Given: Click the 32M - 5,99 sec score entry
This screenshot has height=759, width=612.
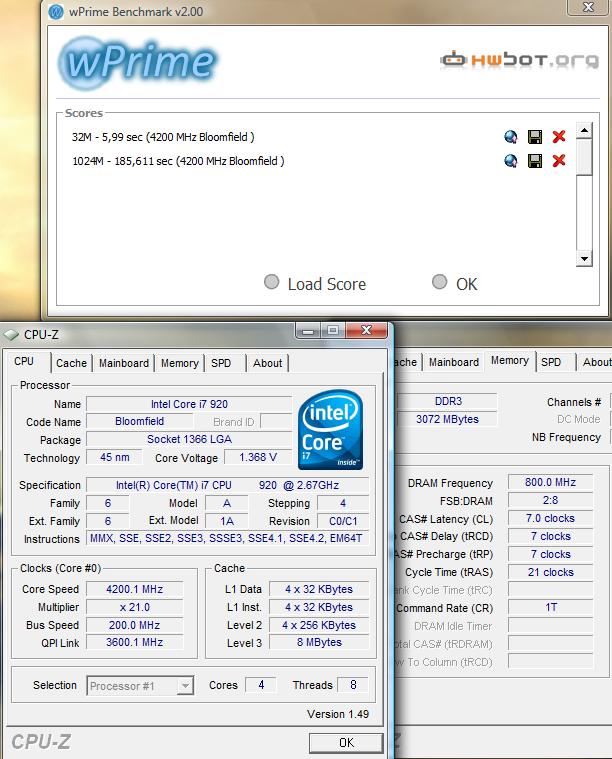Looking at the screenshot, I should [163, 137].
